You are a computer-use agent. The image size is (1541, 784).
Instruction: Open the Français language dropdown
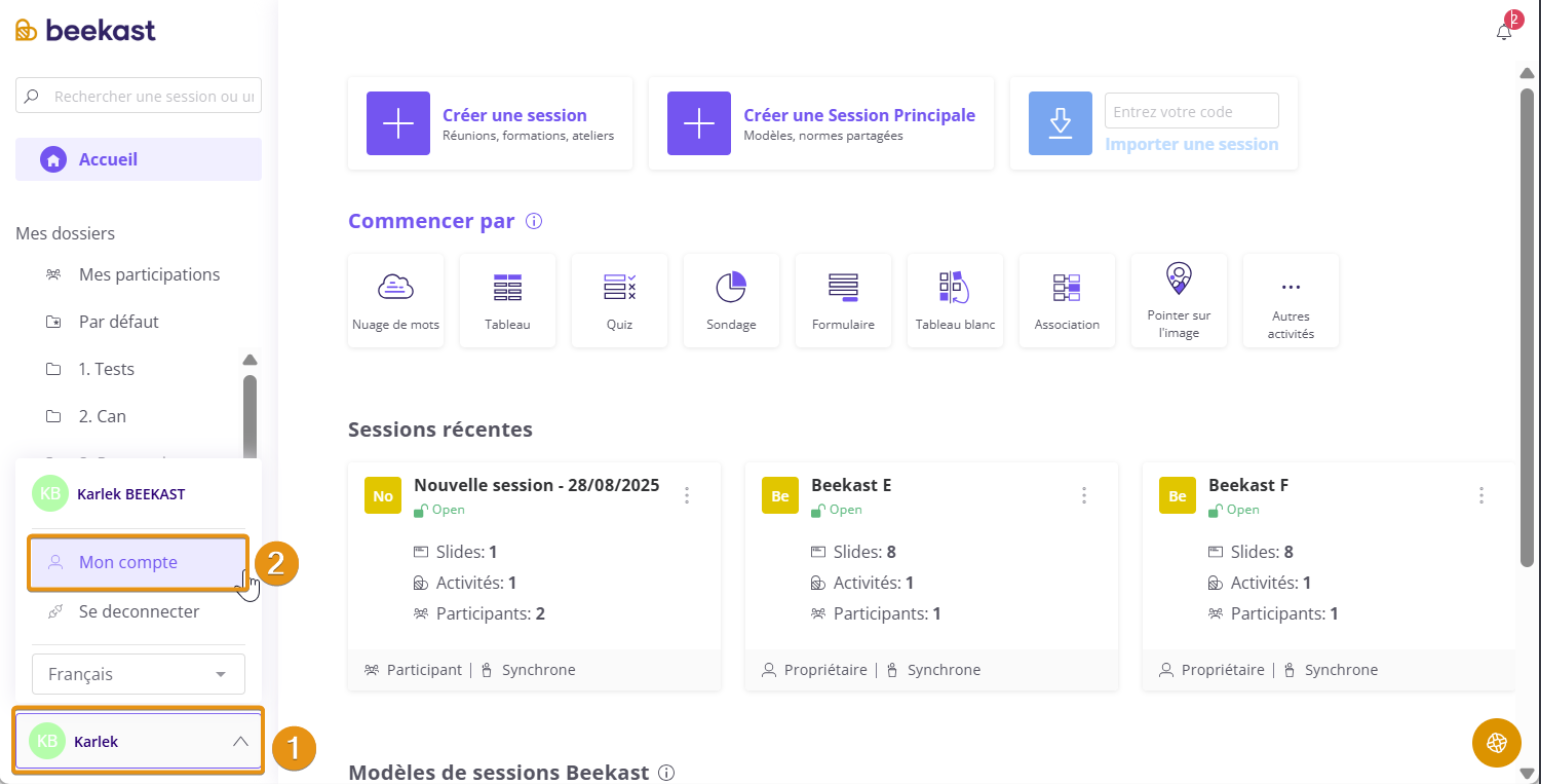click(x=138, y=674)
